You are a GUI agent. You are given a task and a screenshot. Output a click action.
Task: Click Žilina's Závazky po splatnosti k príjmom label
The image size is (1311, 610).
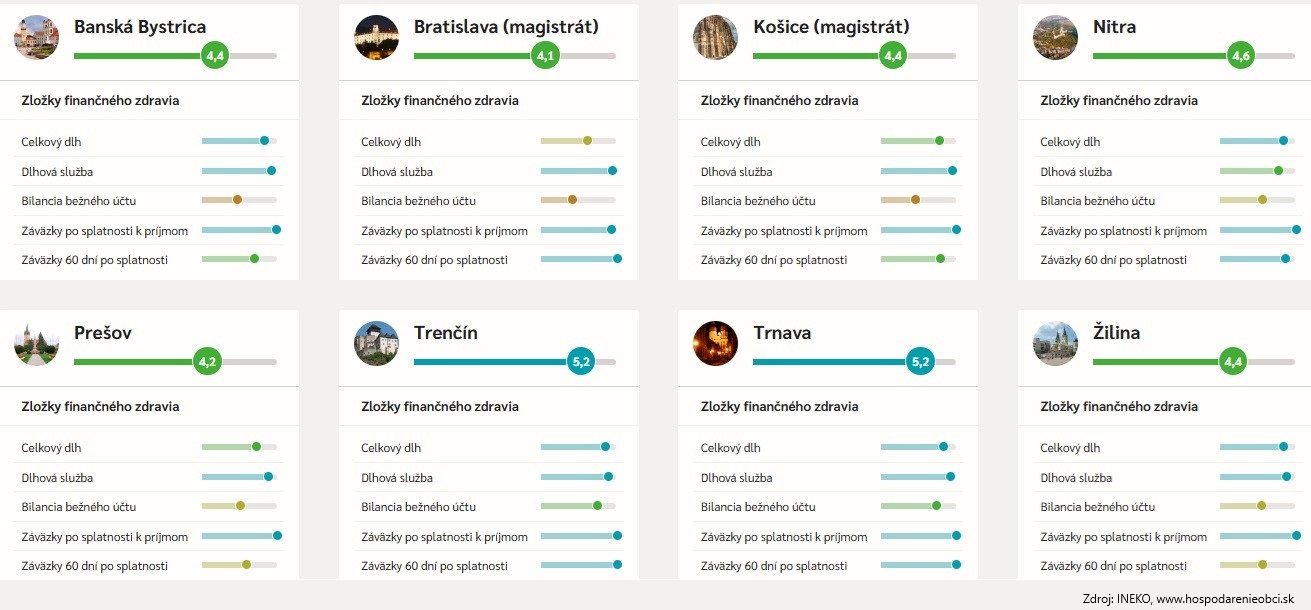[x=1124, y=537]
